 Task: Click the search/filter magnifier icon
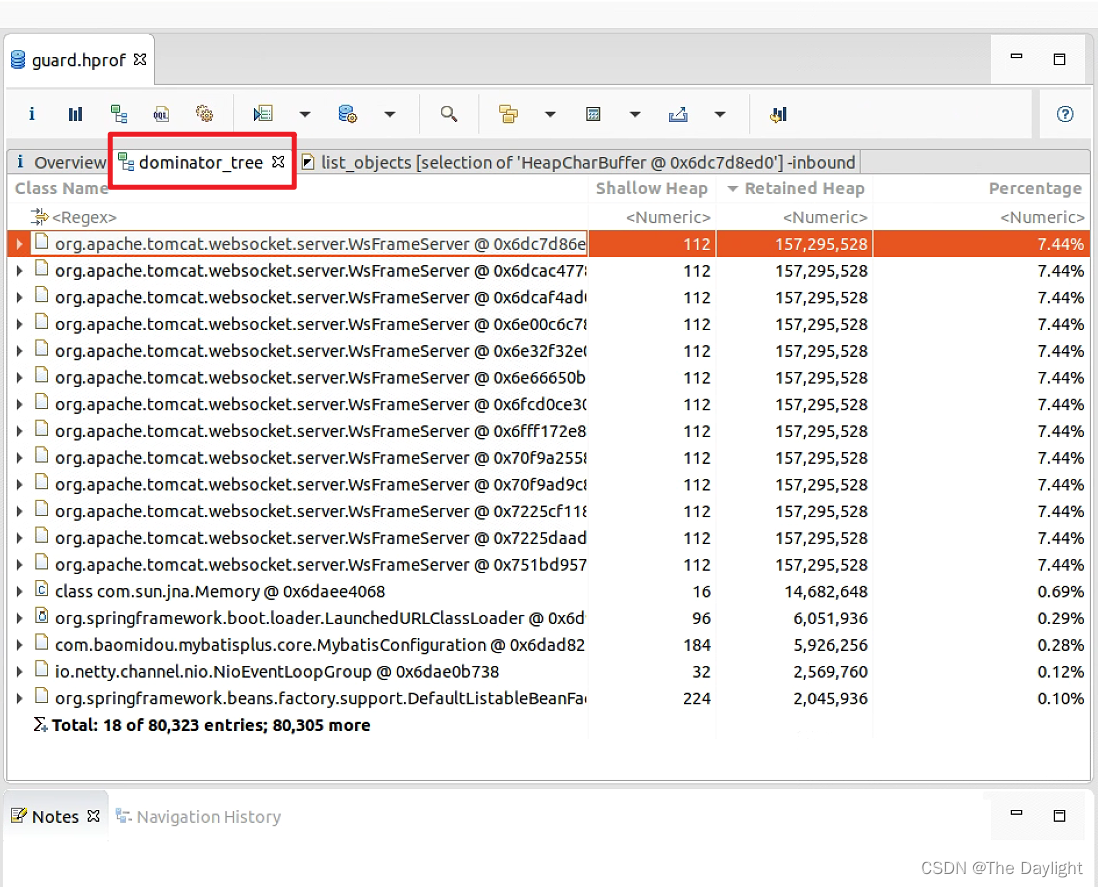pyautogui.click(x=448, y=113)
